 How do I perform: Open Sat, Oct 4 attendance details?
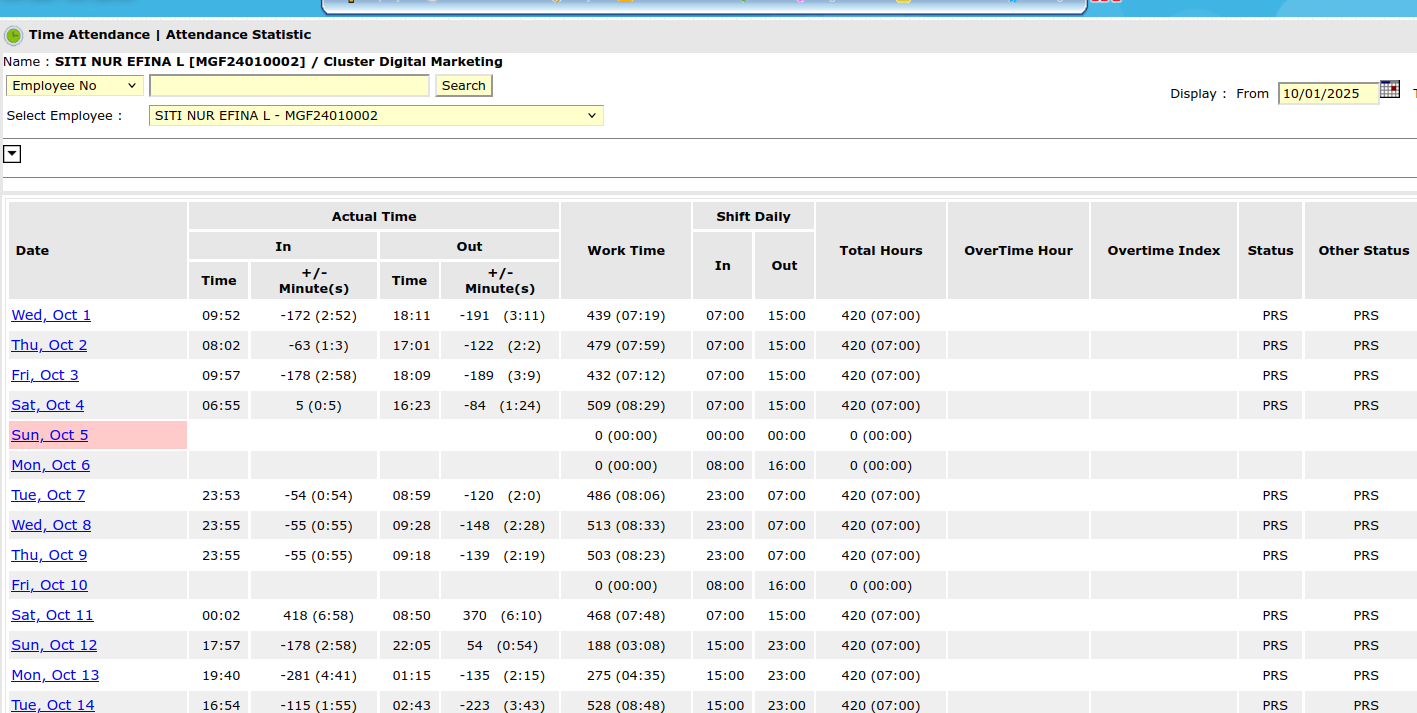coord(48,405)
